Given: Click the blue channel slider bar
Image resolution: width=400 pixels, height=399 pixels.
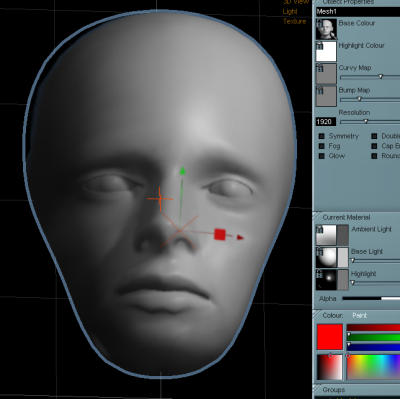Looking at the screenshot, I should pyautogui.click(x=373, y=347).
